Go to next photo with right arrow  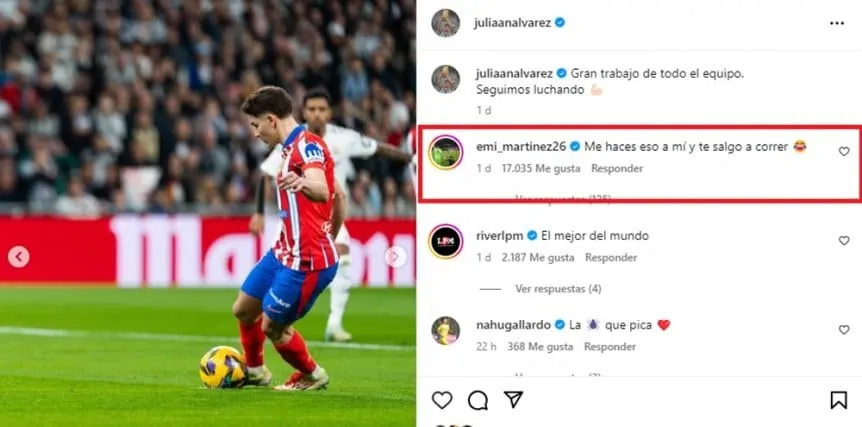click(395, 257)
